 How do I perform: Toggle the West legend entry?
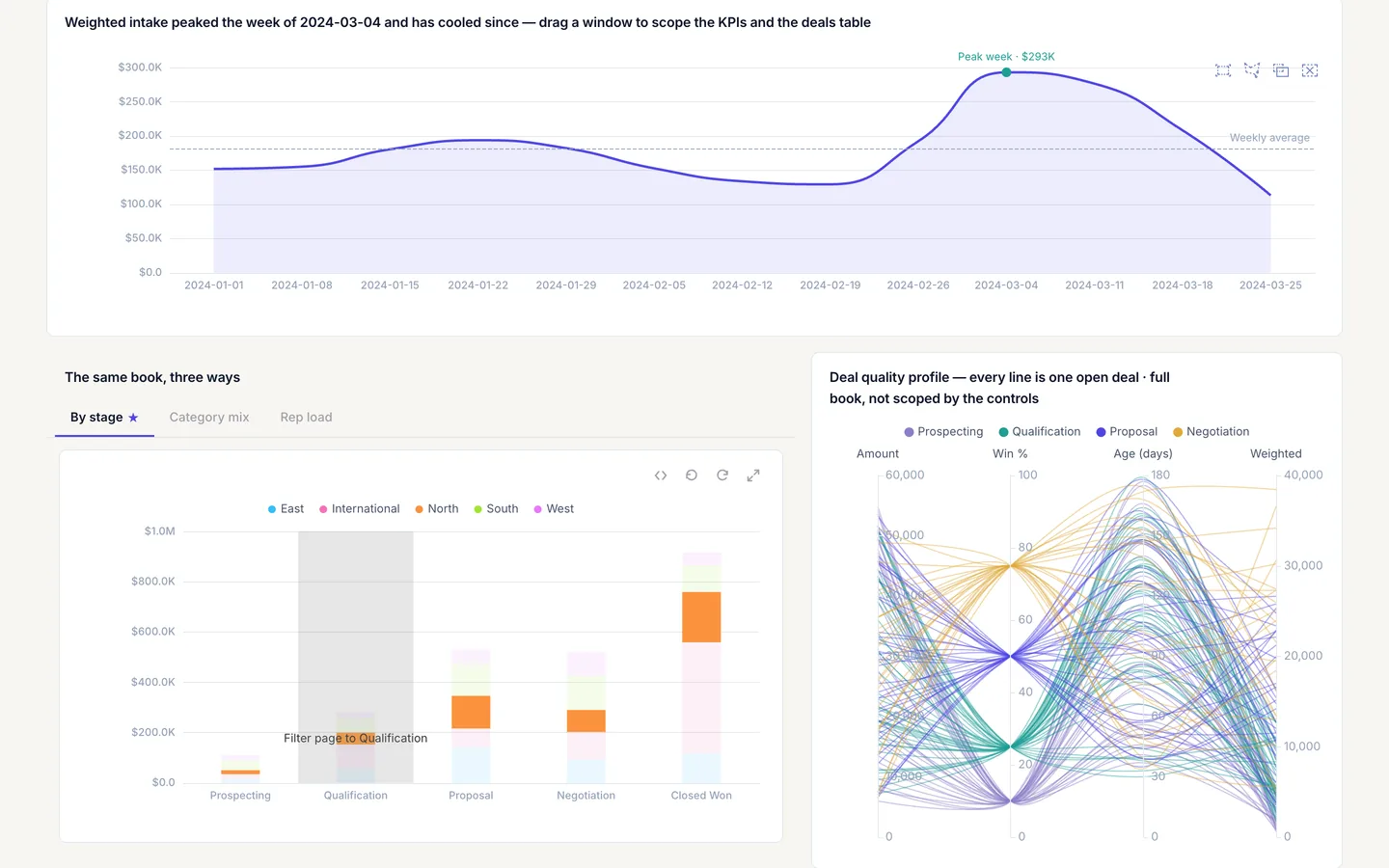point(554,509)
